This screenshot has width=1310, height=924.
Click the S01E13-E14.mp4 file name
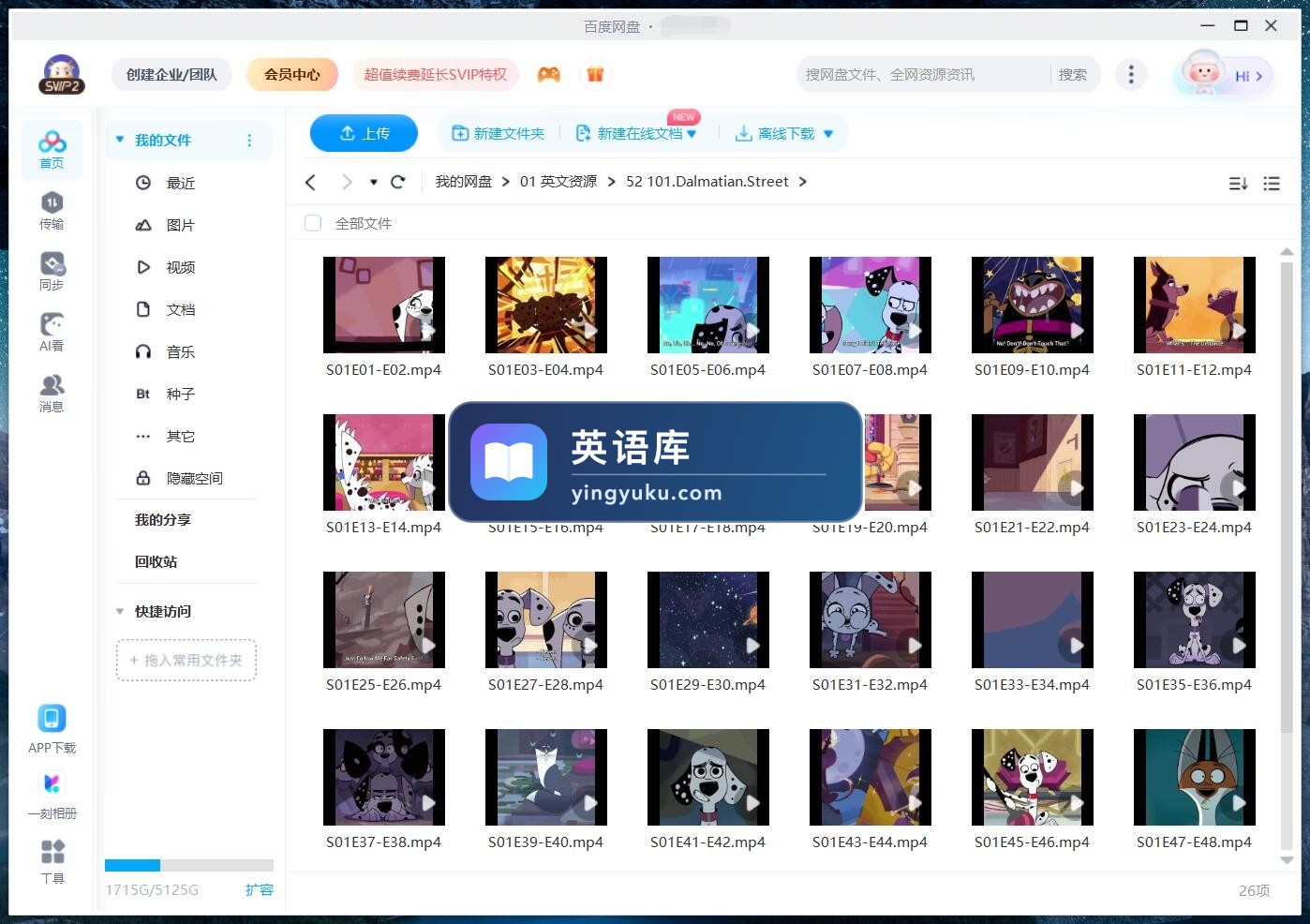click(383, 528)
